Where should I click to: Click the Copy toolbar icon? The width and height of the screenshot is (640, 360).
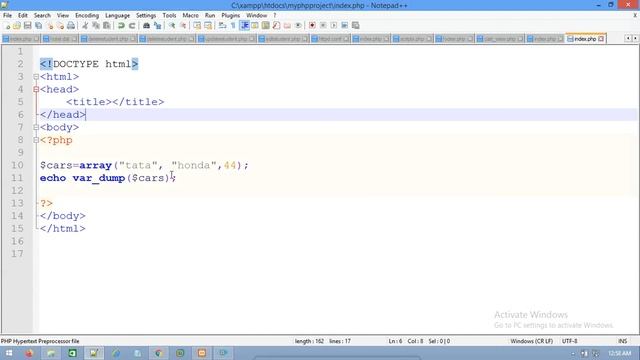point(96,26)
